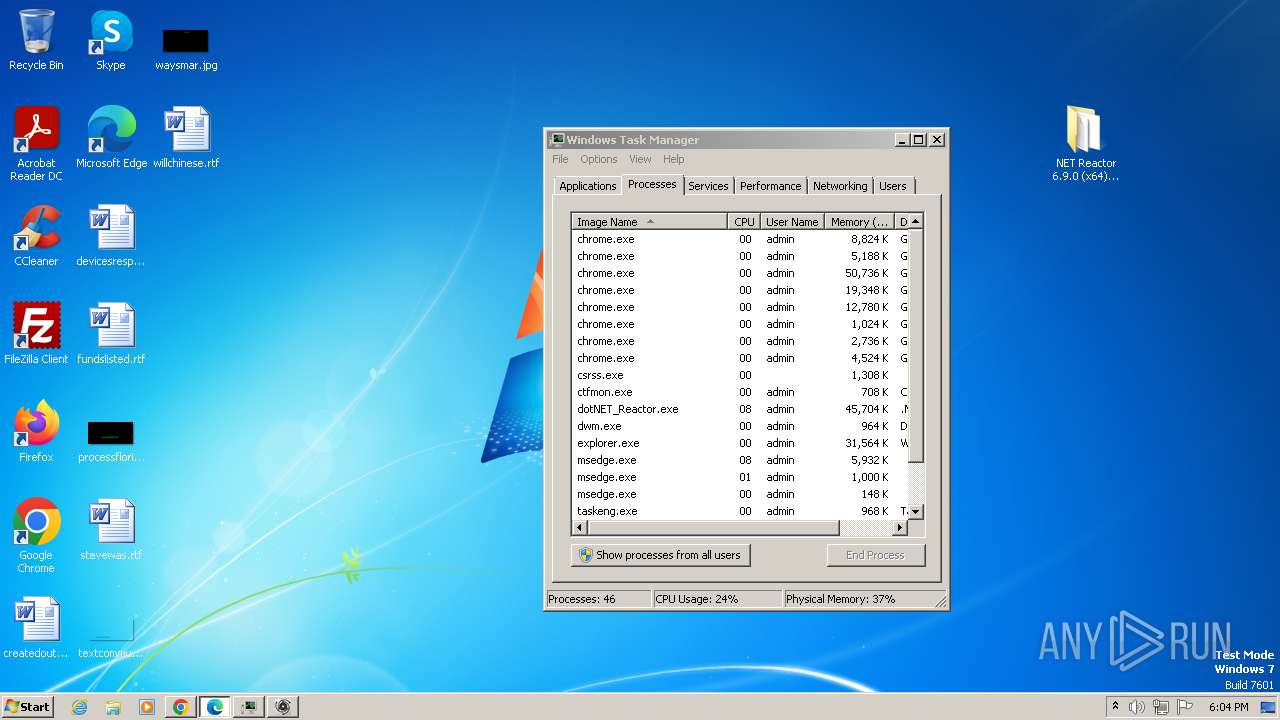Viewport: 1280px width, 720px height.
Task: Click the network tray icon
Action: pyautogui.click(x=1161, y=707)
